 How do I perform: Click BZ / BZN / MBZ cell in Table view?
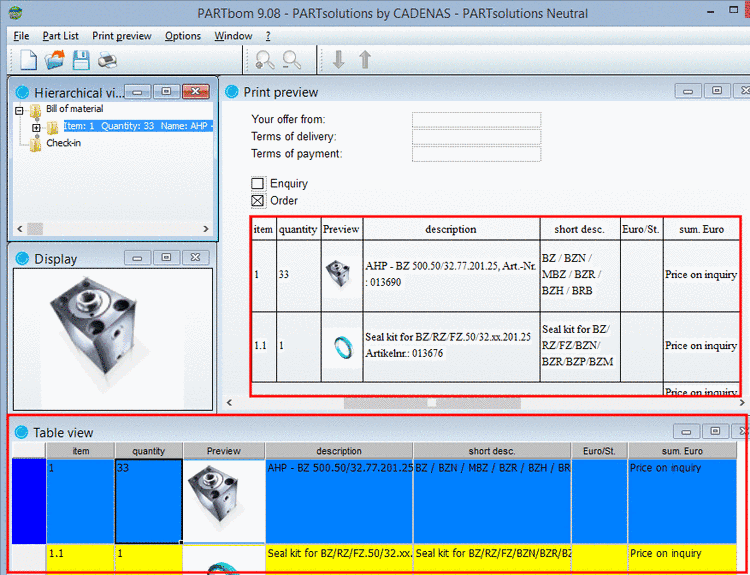point(492,501)
